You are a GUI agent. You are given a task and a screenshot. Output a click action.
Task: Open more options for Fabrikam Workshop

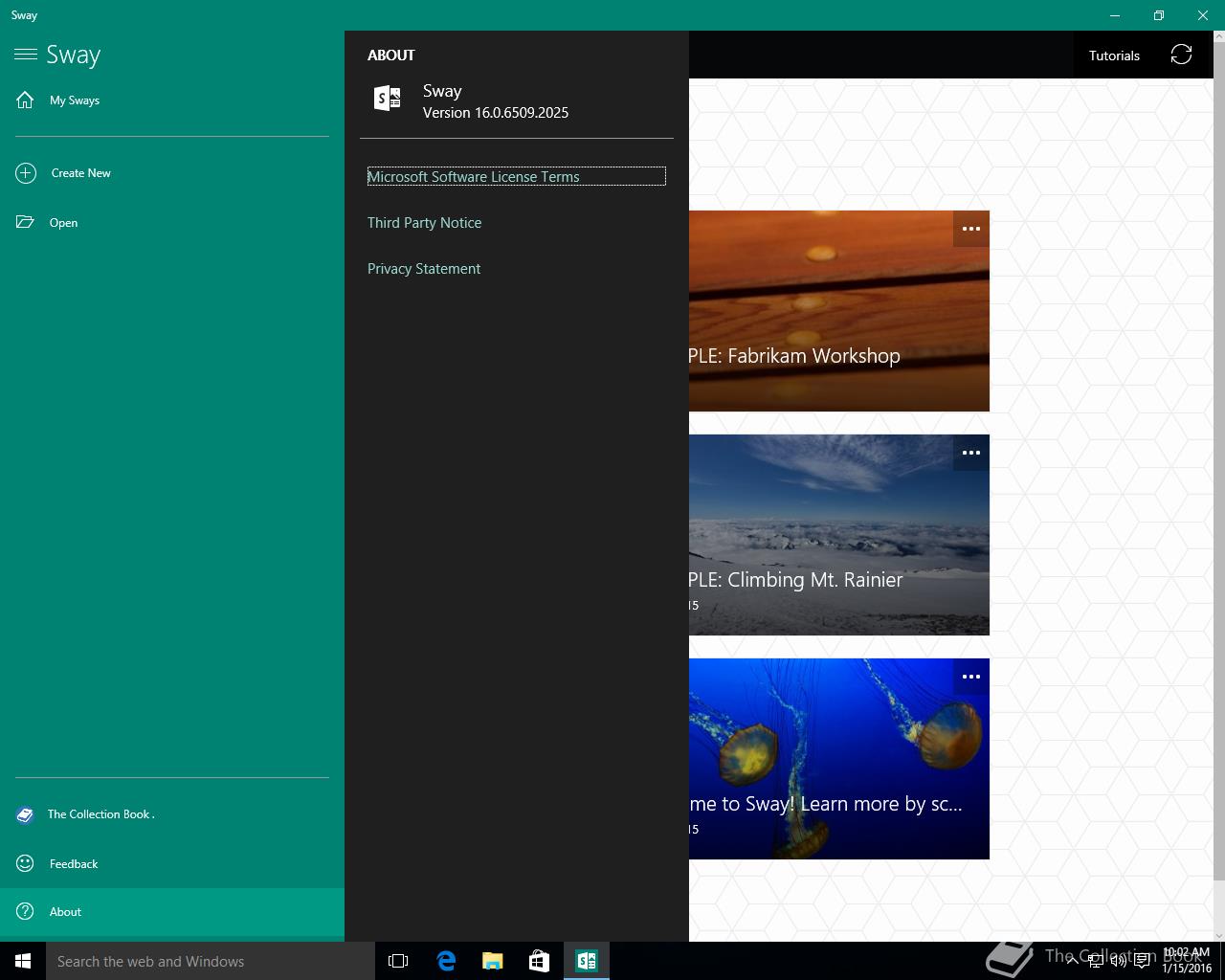pyautogui.click(x=970, y=229)
